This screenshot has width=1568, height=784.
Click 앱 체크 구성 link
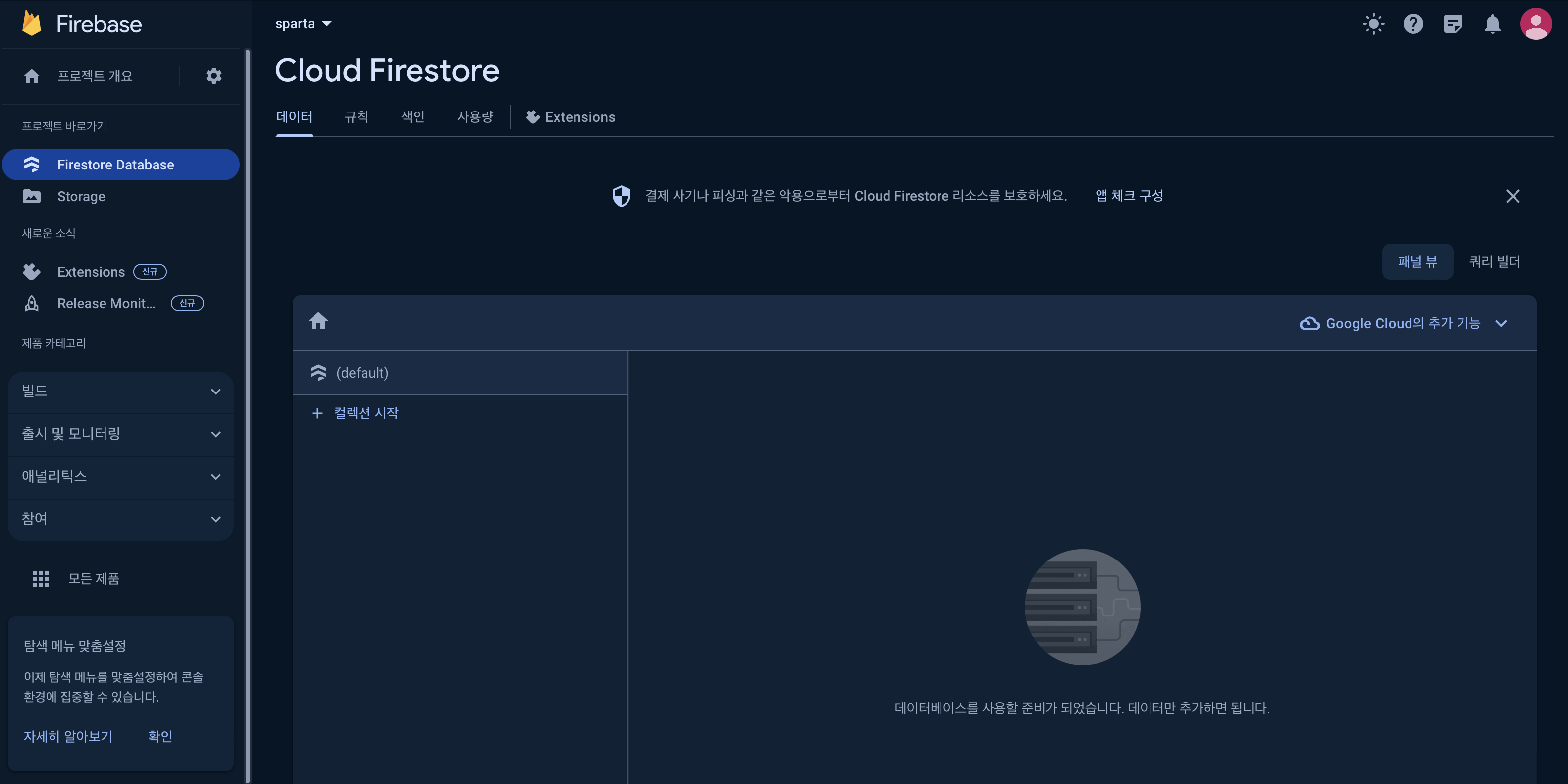(x=1129, y=196)
